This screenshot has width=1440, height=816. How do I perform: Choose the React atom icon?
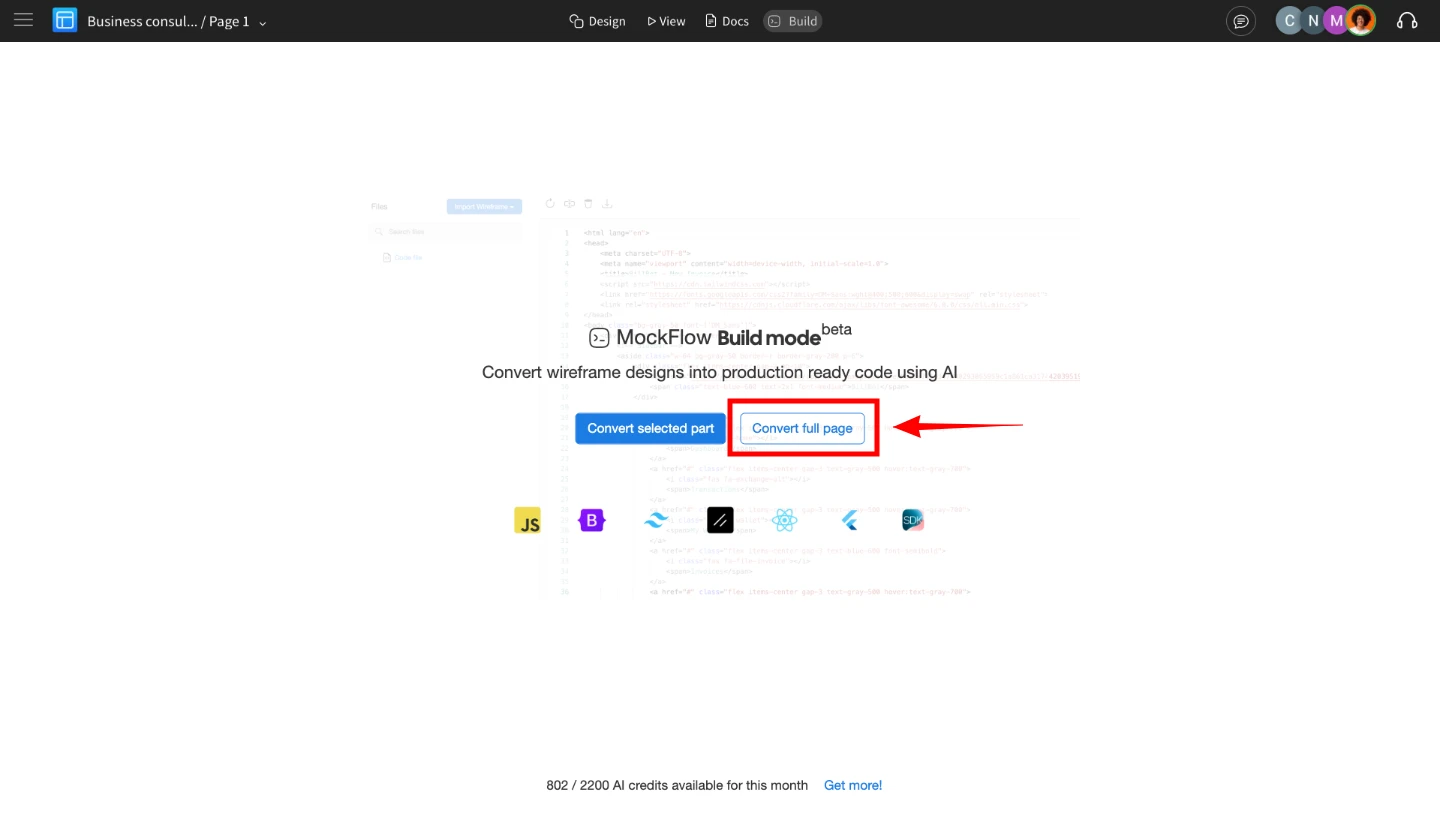pyautogui.click(x=784, y=520)
